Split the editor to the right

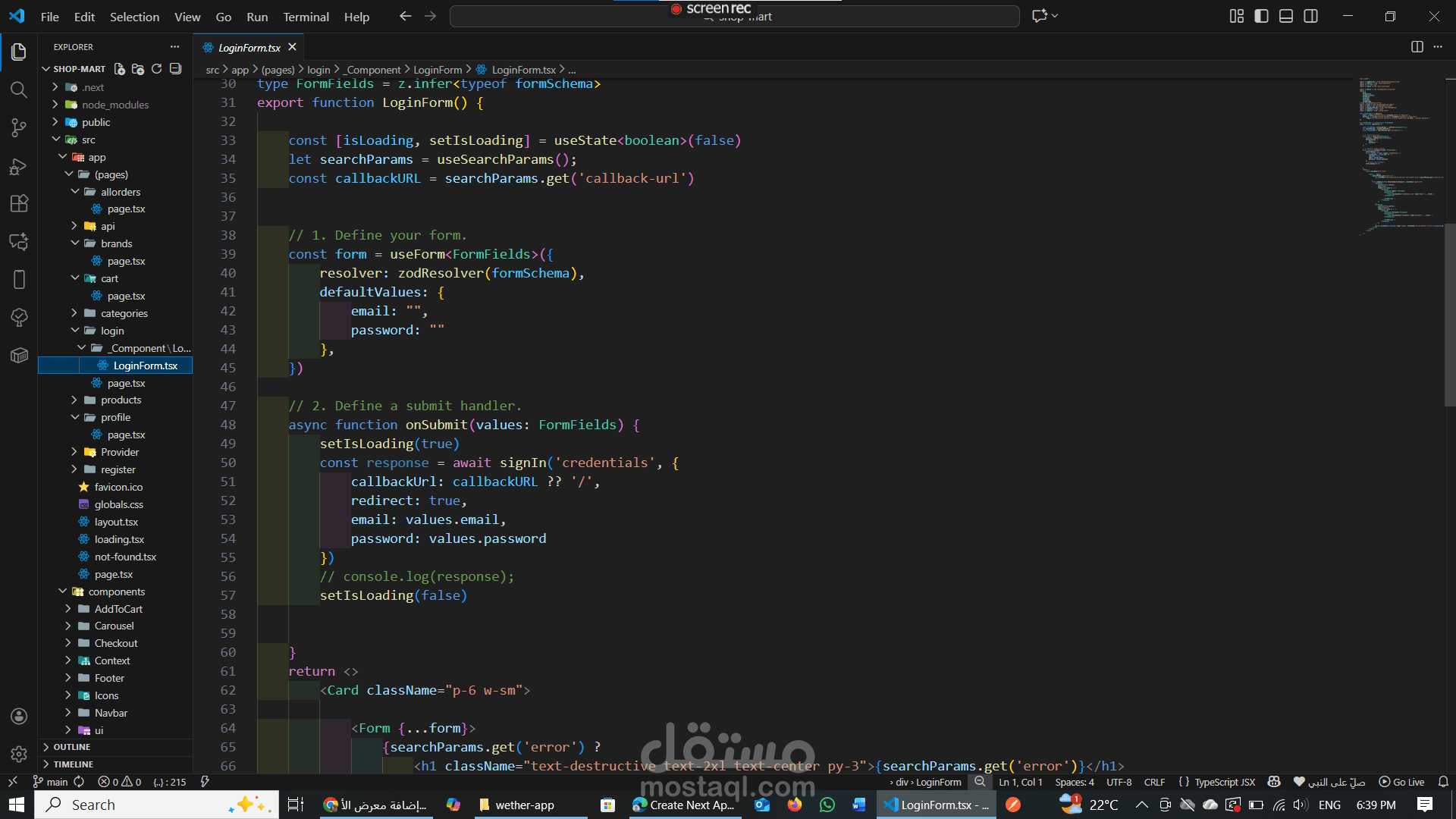click(1417, 47)
